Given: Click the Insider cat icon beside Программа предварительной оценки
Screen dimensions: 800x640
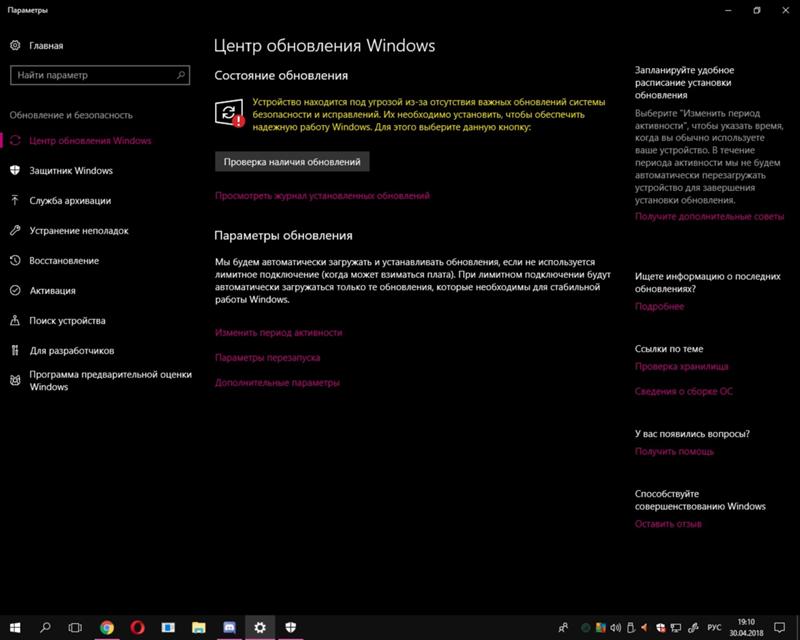Looking at the screenshot, I should (15, 380).
